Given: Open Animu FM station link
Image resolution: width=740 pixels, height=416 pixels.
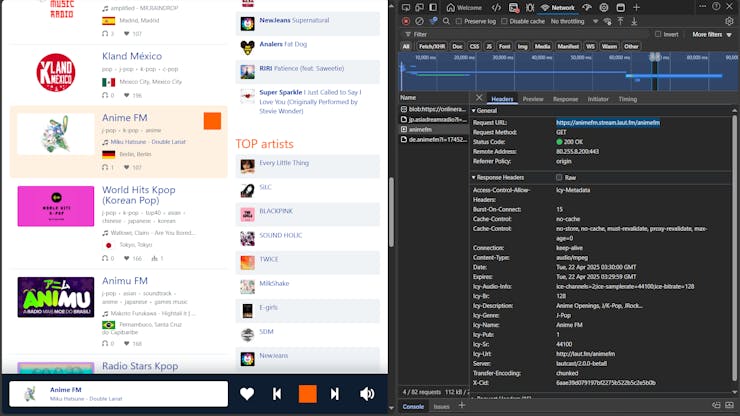Looking at the screenshot, I should (125, 280).
